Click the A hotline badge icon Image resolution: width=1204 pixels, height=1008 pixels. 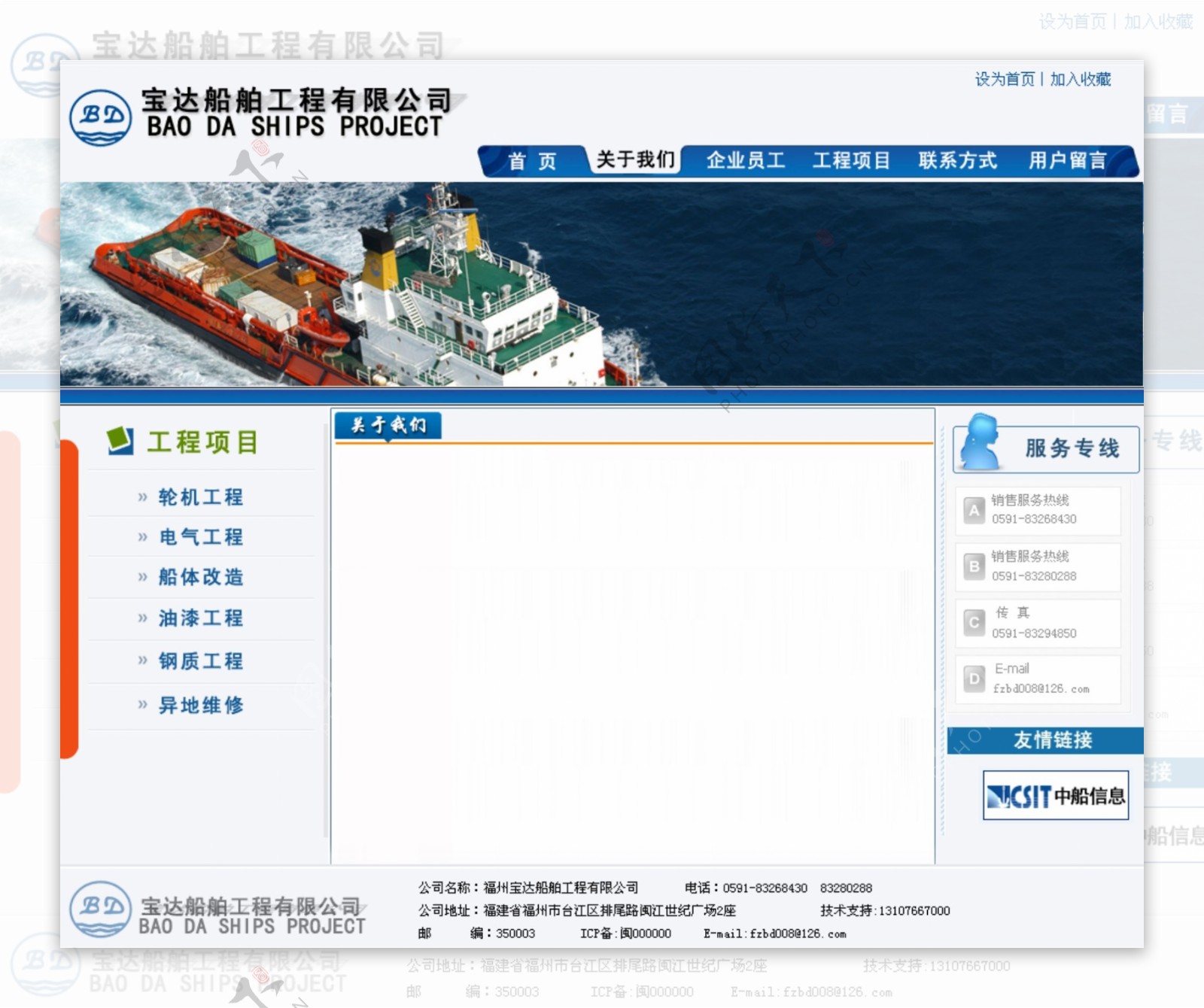click(x=974, y=511)
